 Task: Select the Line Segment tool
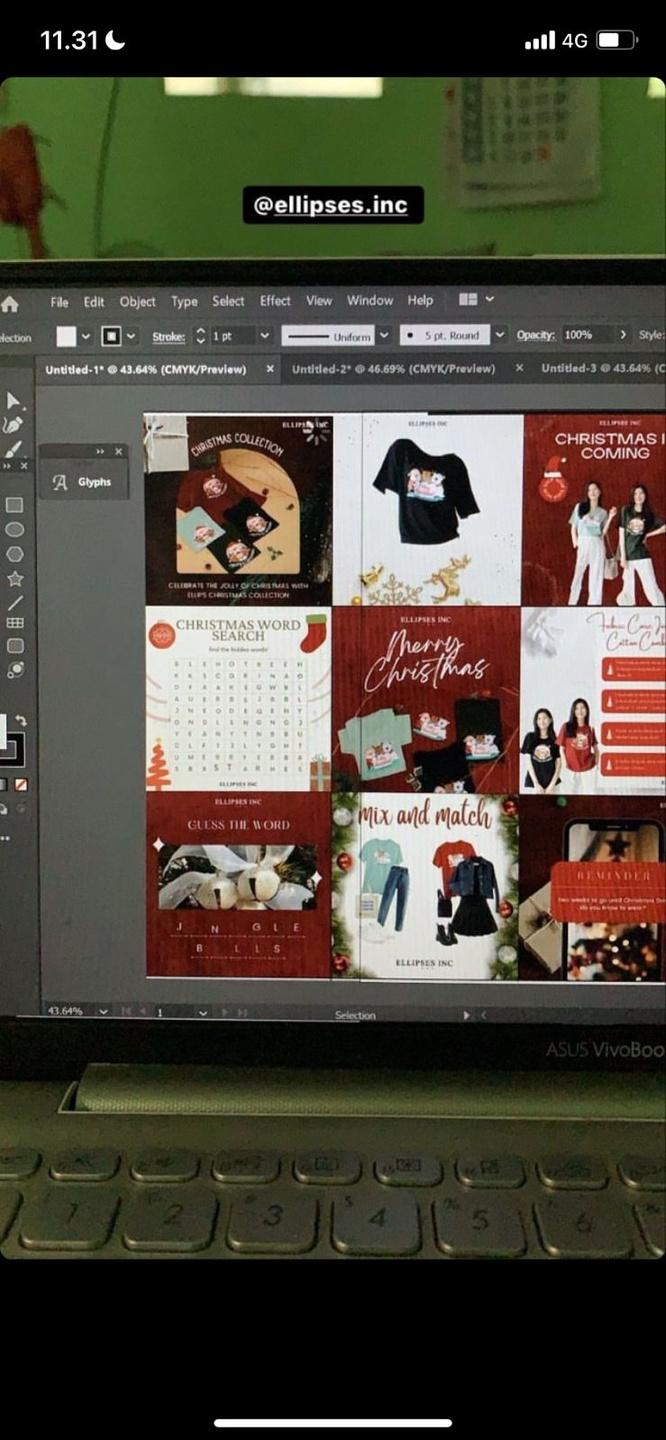pyautogui.click(x=14, y=602)
